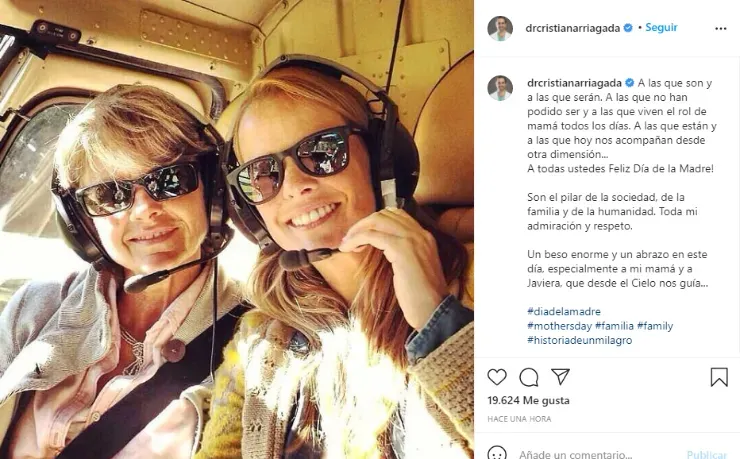Viewport: 740px width, 459px height.
Task: Open the #familia hashtag
Action: (614, 326)
